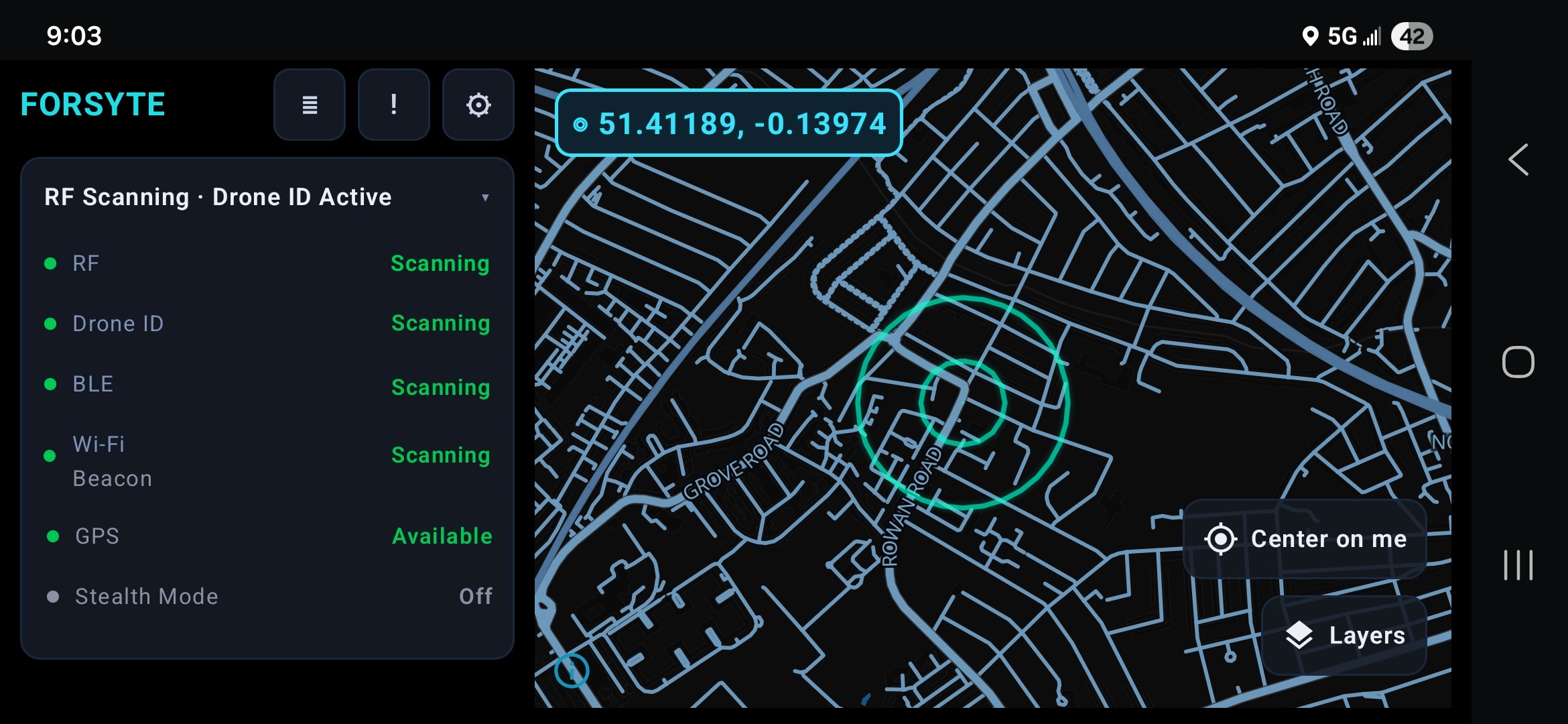The image size is (1568, 724).
Task: Tap the 9:03 clock
Action: point(74,36)
